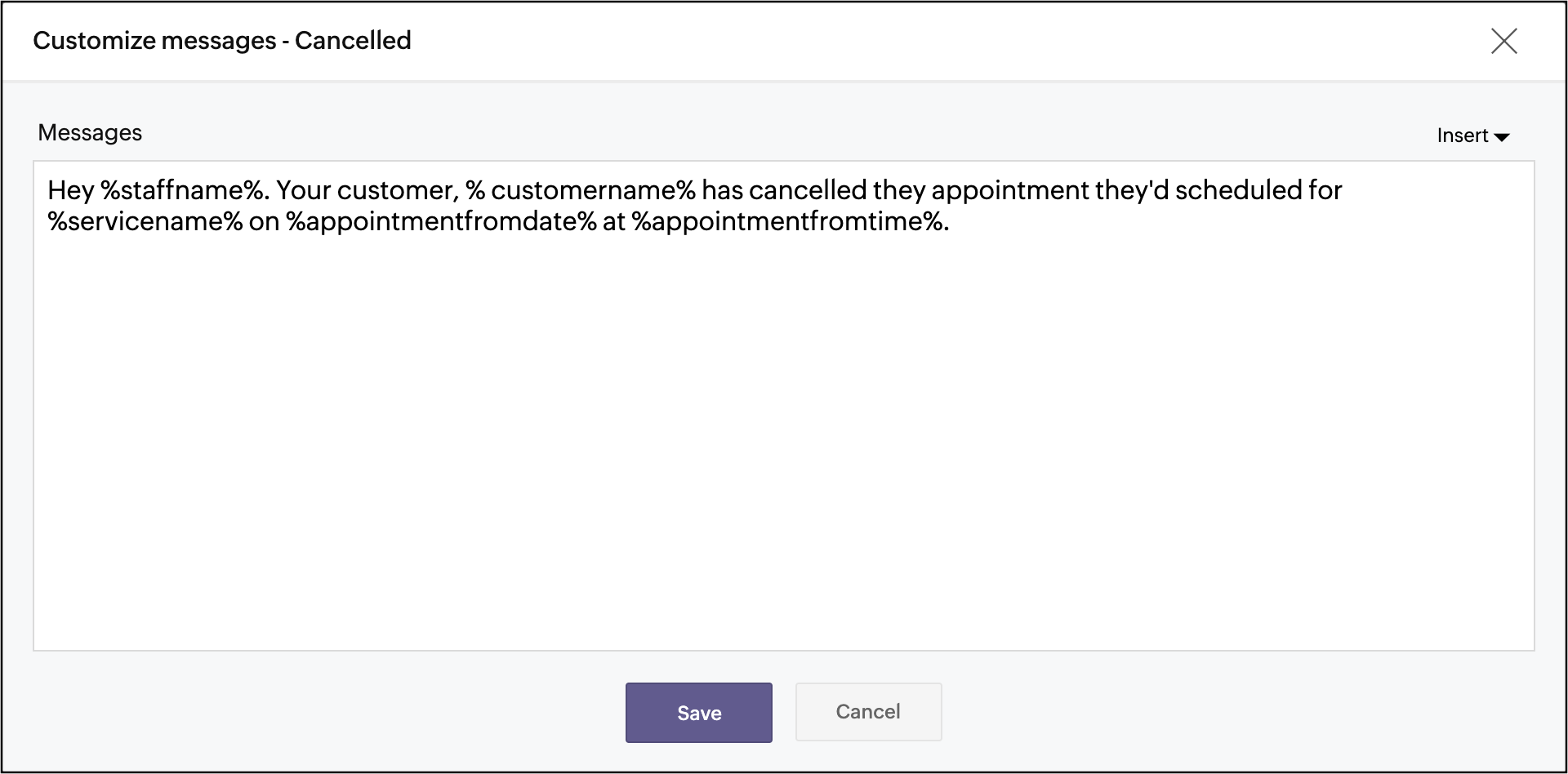
Task: Click the %servicename% variable in message
Action: point(145,221)
